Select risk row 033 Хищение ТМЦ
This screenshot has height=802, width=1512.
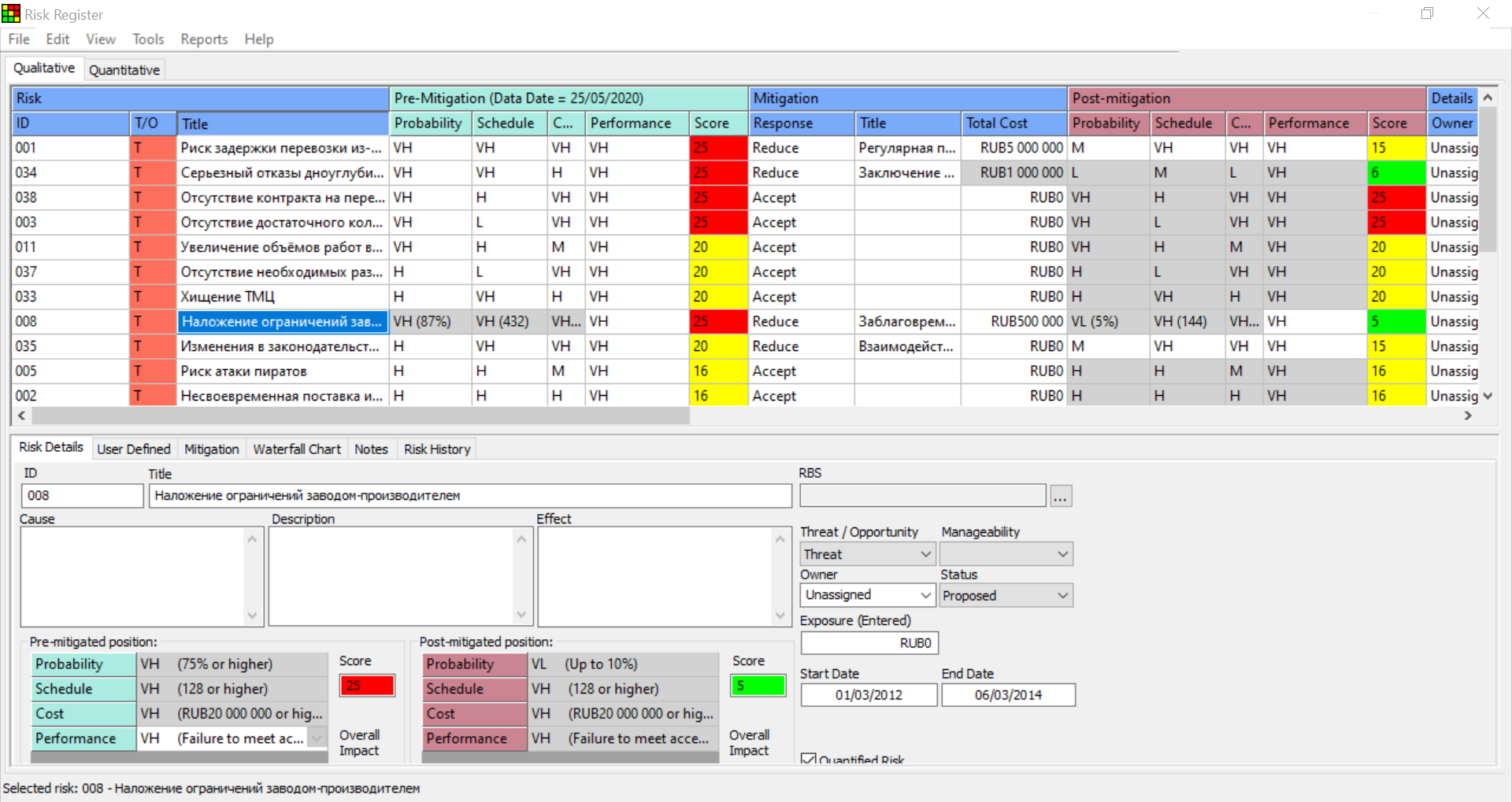click(x=227, y=297)
